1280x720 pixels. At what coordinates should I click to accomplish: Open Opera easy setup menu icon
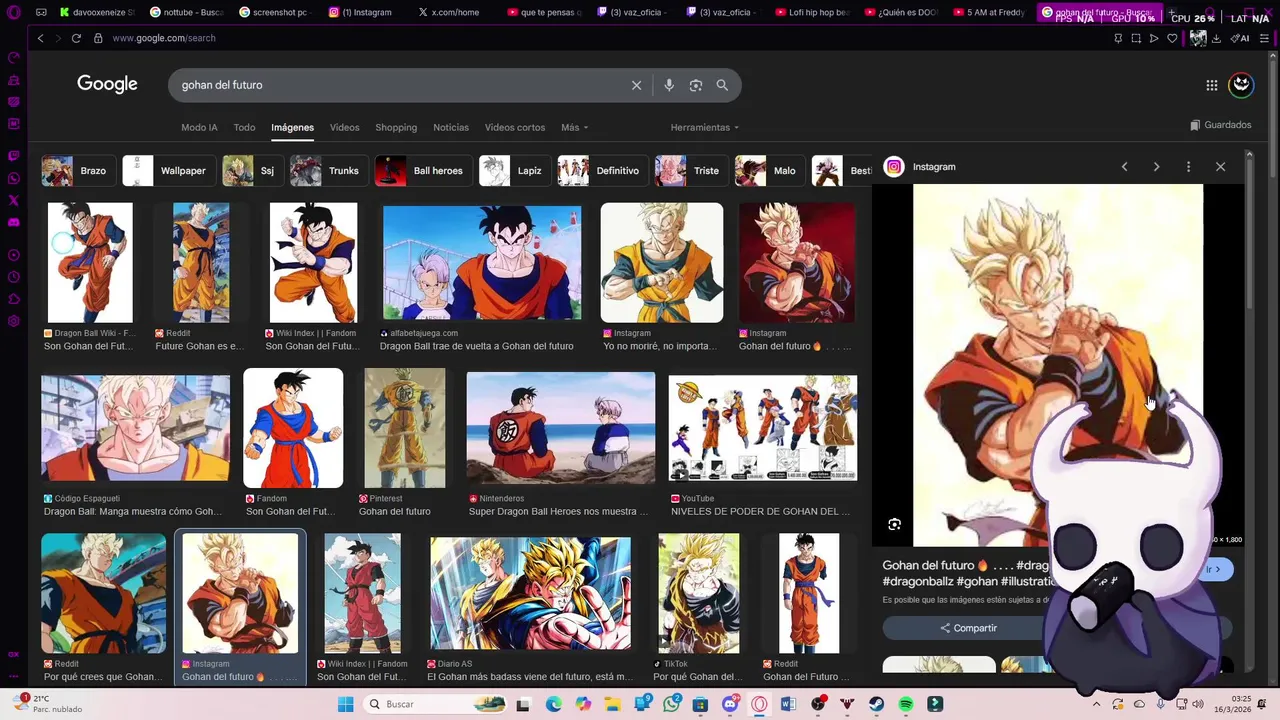1263,38
